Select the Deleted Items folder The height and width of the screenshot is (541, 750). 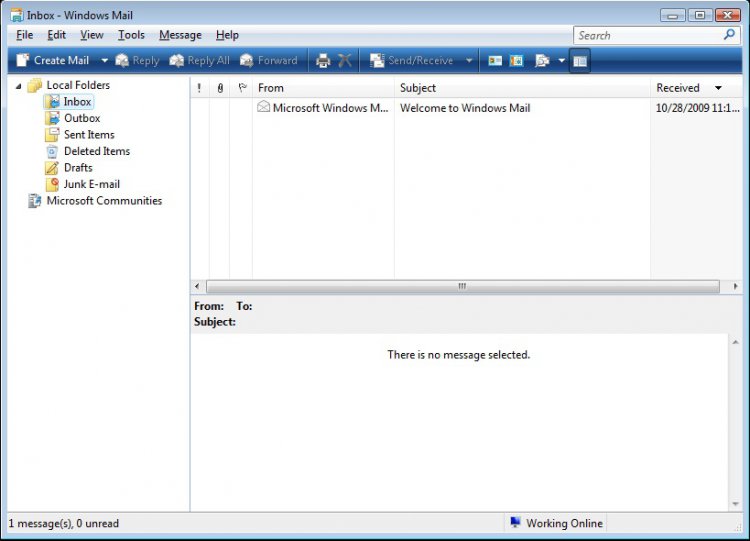click(x=97, y=151)
